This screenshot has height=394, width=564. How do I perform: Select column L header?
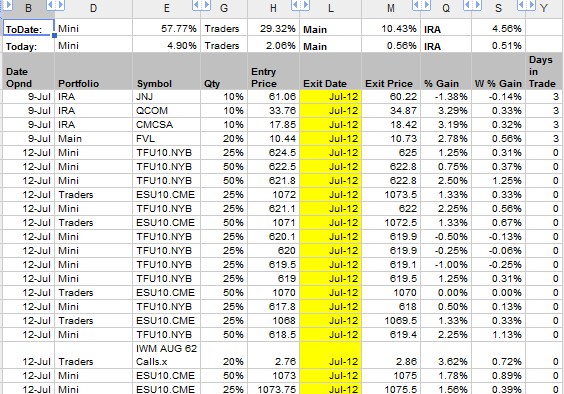(331, 9)
